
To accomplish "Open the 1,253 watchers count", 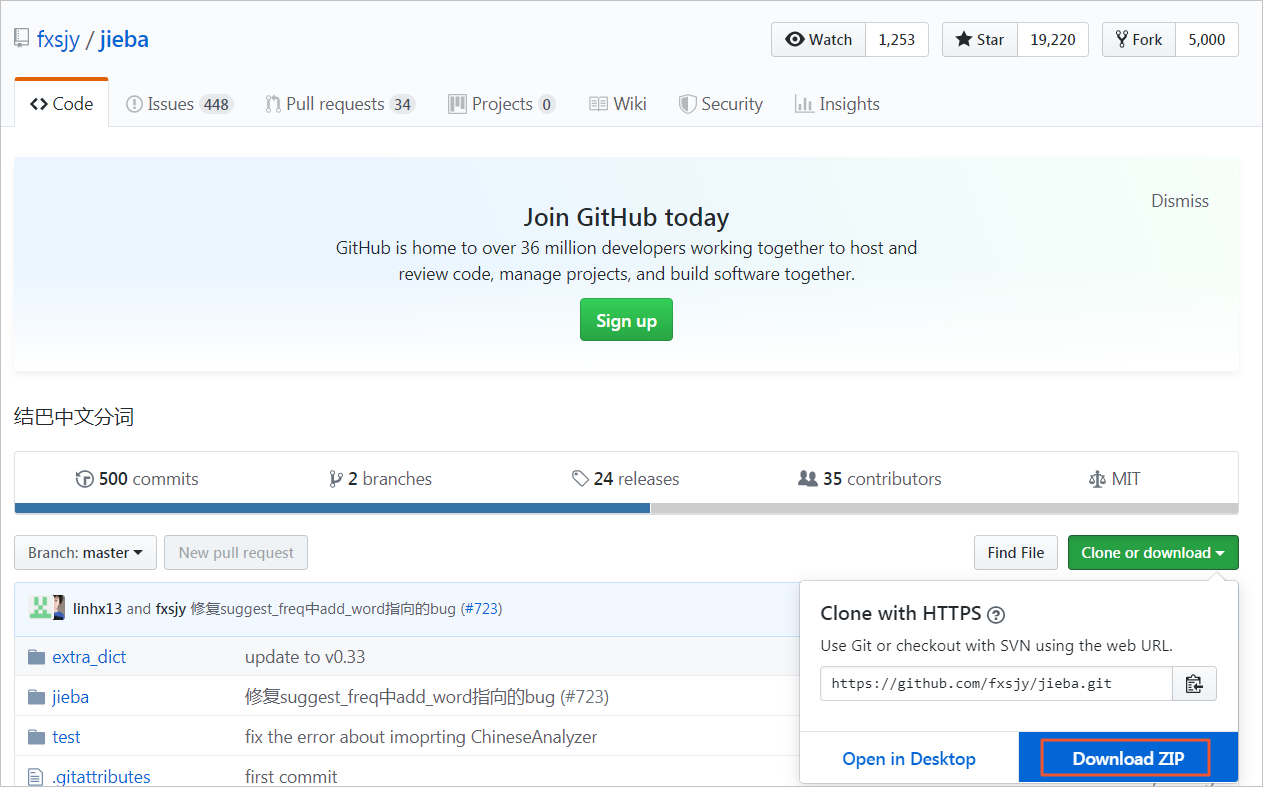I will click(x=897, y=39).
